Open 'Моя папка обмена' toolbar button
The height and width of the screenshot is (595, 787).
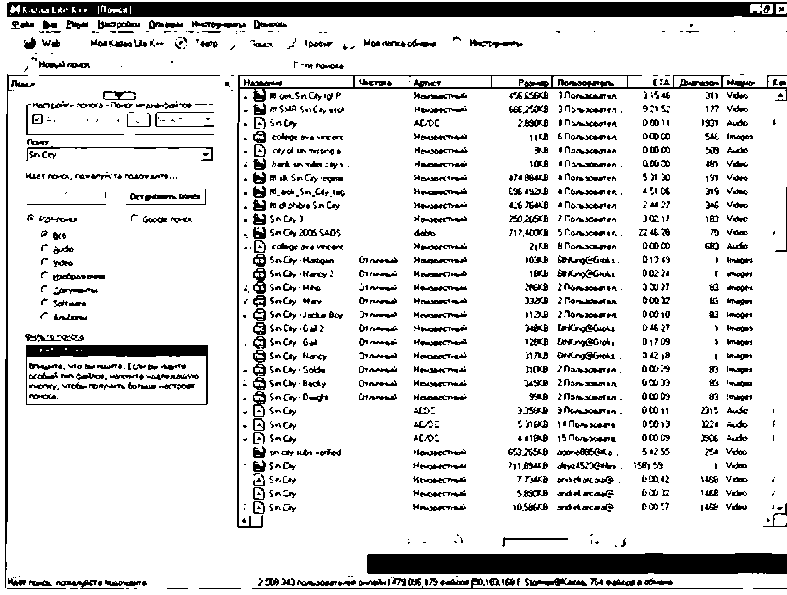400,44
